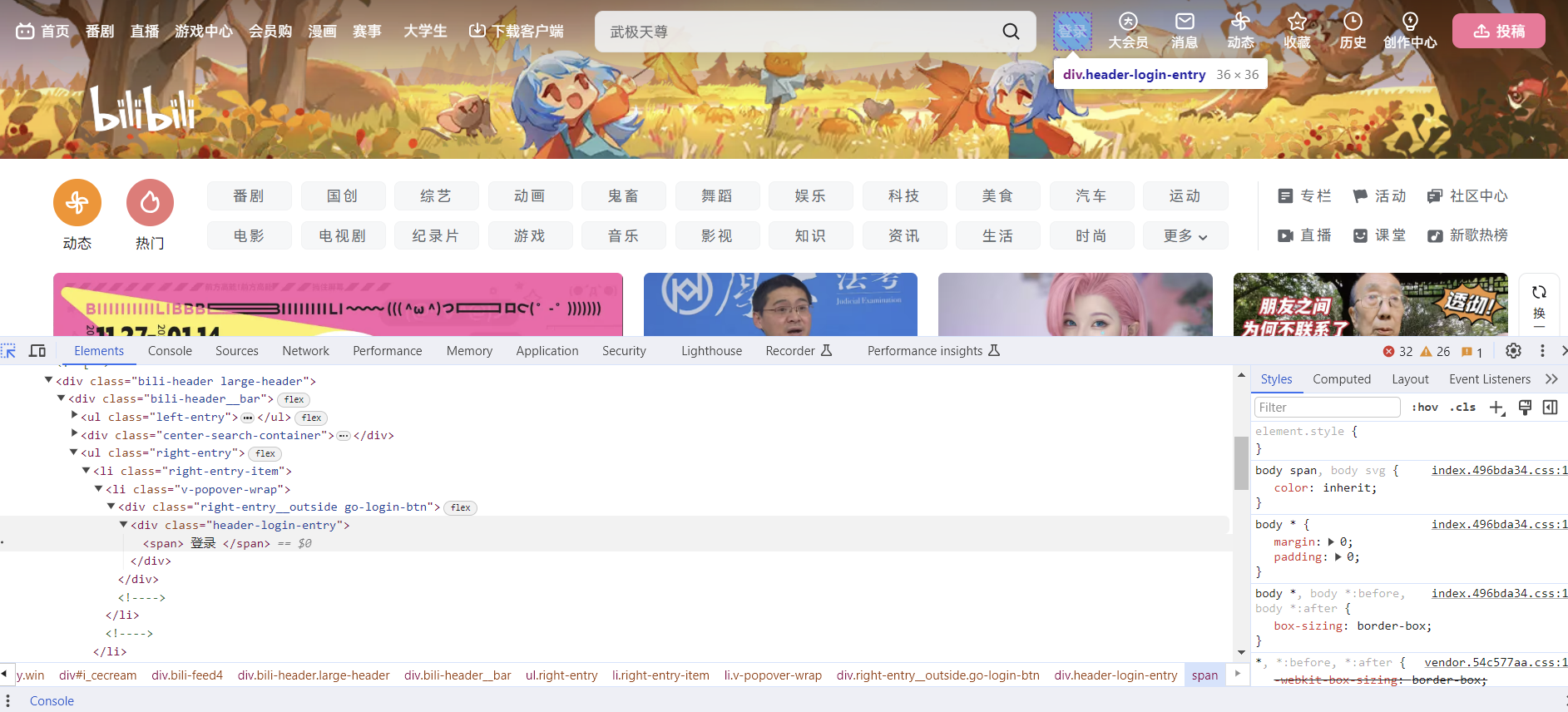Click the red 热门 flame icon
Viewport: 1568px width, 712px height.
(x=150, y=202)
